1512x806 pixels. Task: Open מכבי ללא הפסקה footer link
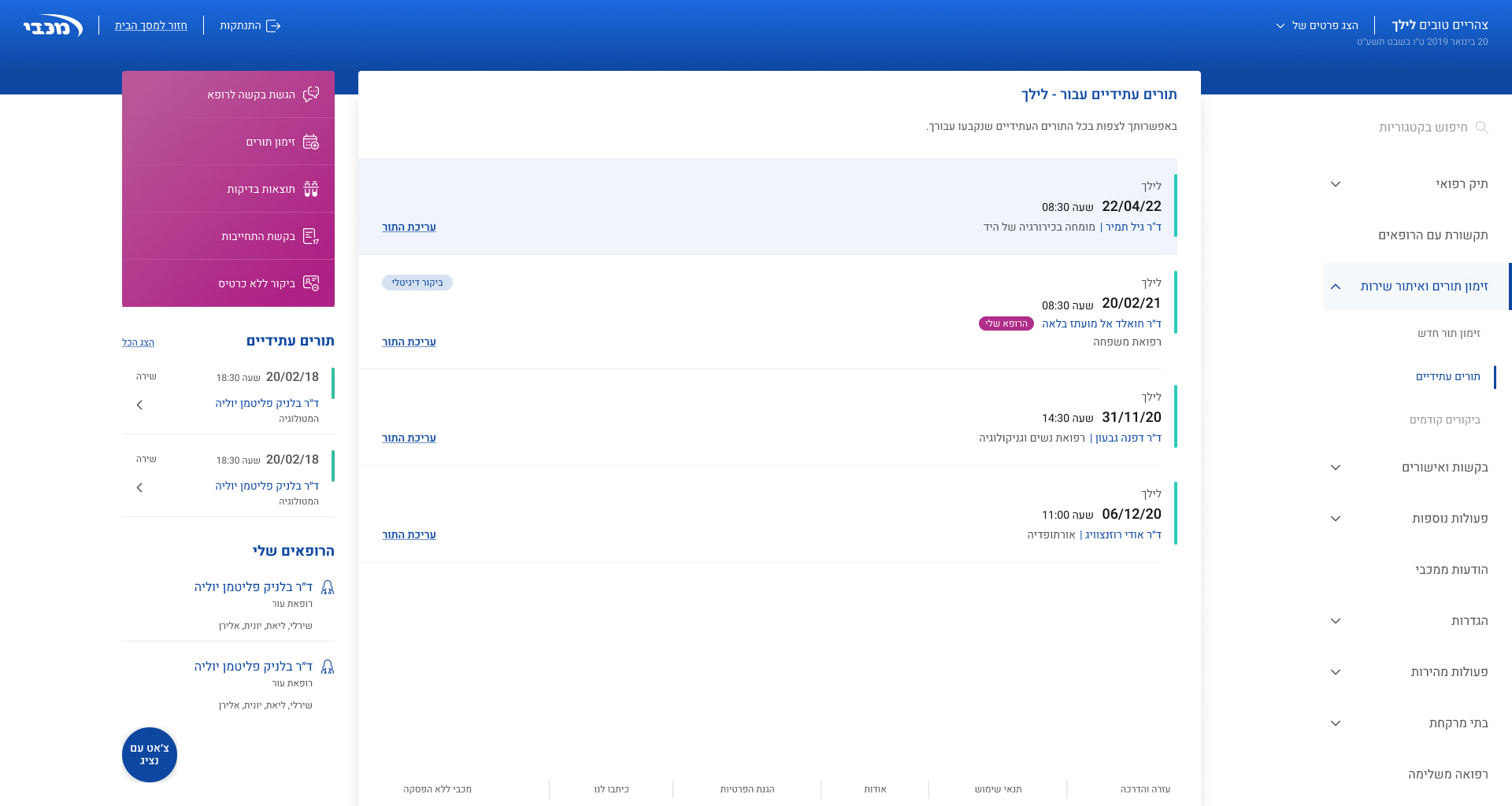(x=437, y=789)
